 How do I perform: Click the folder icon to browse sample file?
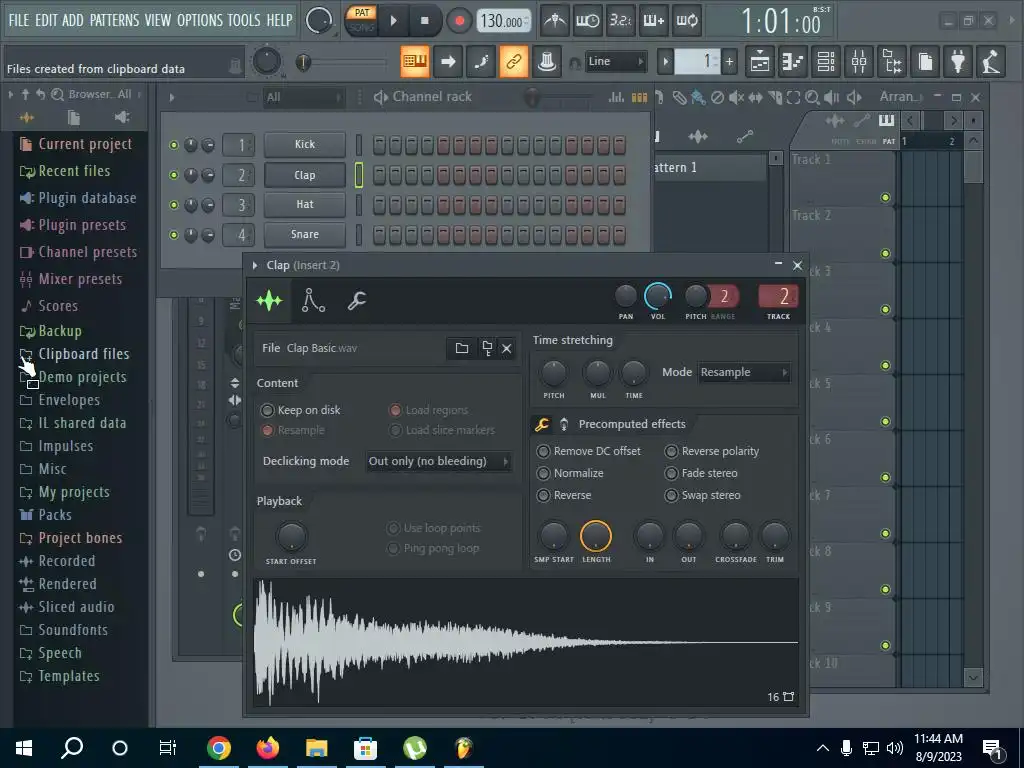[x=462, y=348]
